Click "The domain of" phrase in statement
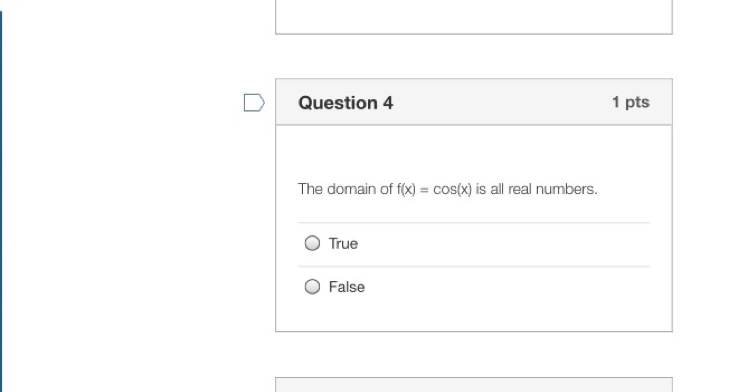This screenshot has width=748, height=392. click(x=345, y=189)
